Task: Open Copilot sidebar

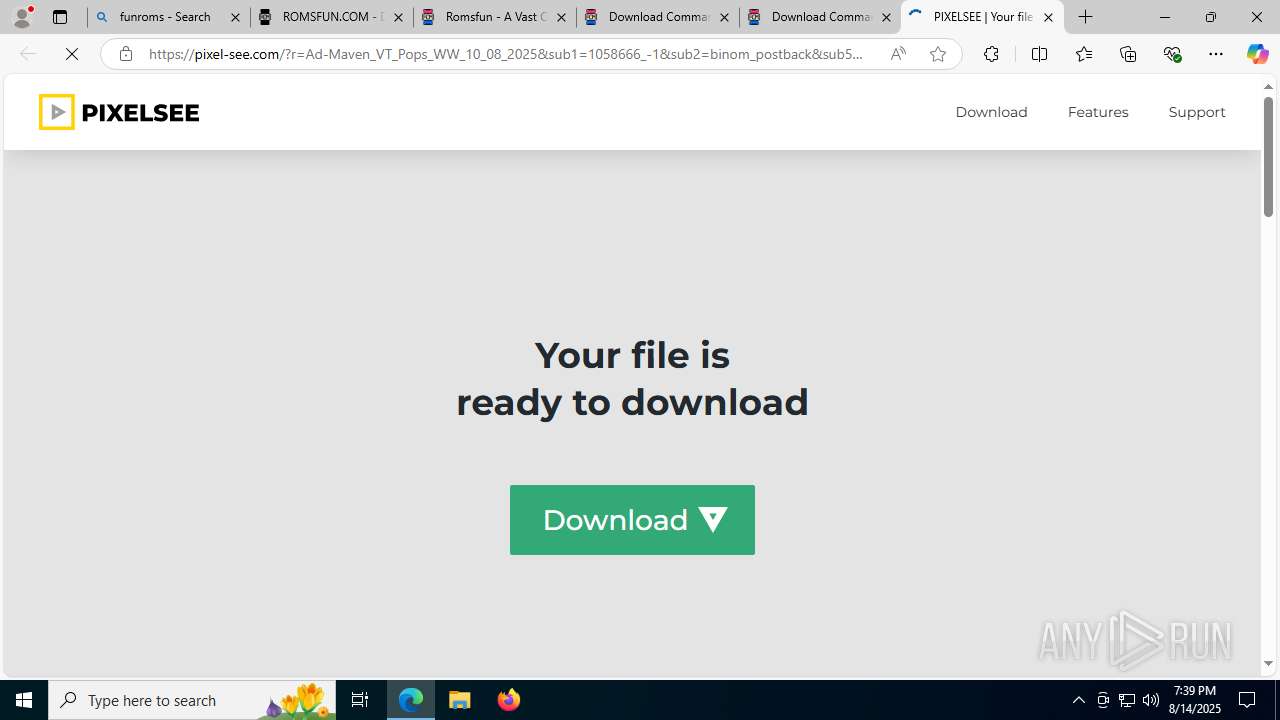Action: coord(1257,54)
